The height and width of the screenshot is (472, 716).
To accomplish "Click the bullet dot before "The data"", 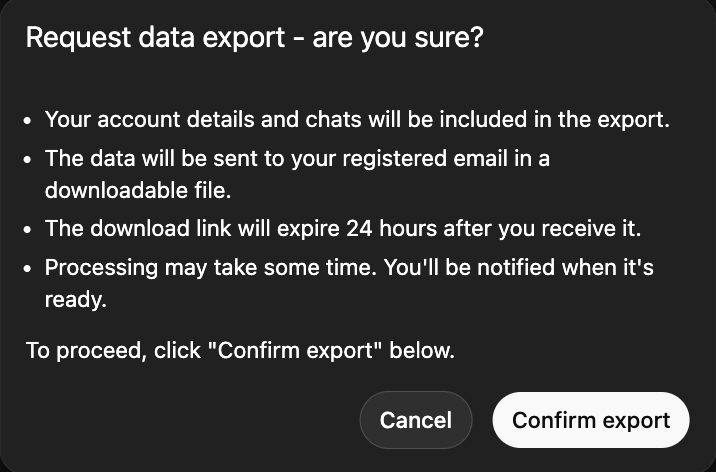I will click(x=31, y=160).
